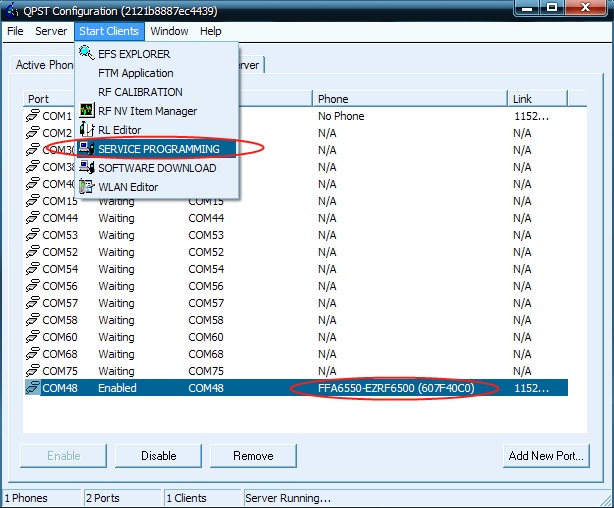This screenshot has height=508, width=614.
Task: Click the WLAN Editor icon
Action: coord(87,186)
